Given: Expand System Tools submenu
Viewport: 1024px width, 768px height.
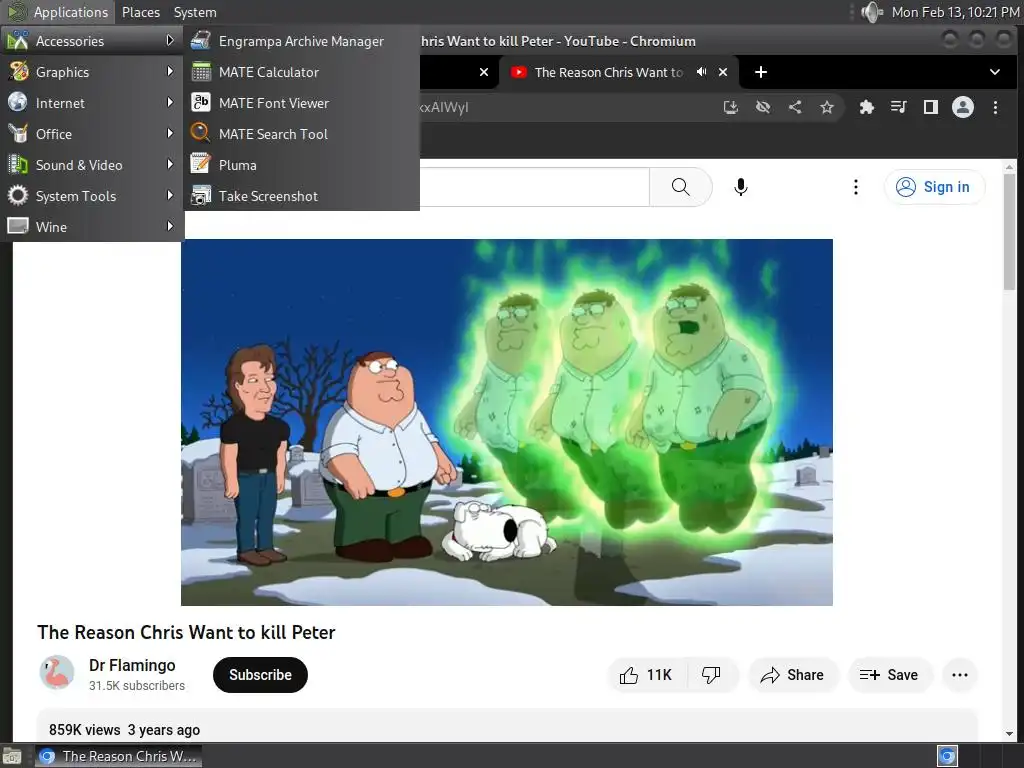Looking at the screenshot, I should [92, 196].
